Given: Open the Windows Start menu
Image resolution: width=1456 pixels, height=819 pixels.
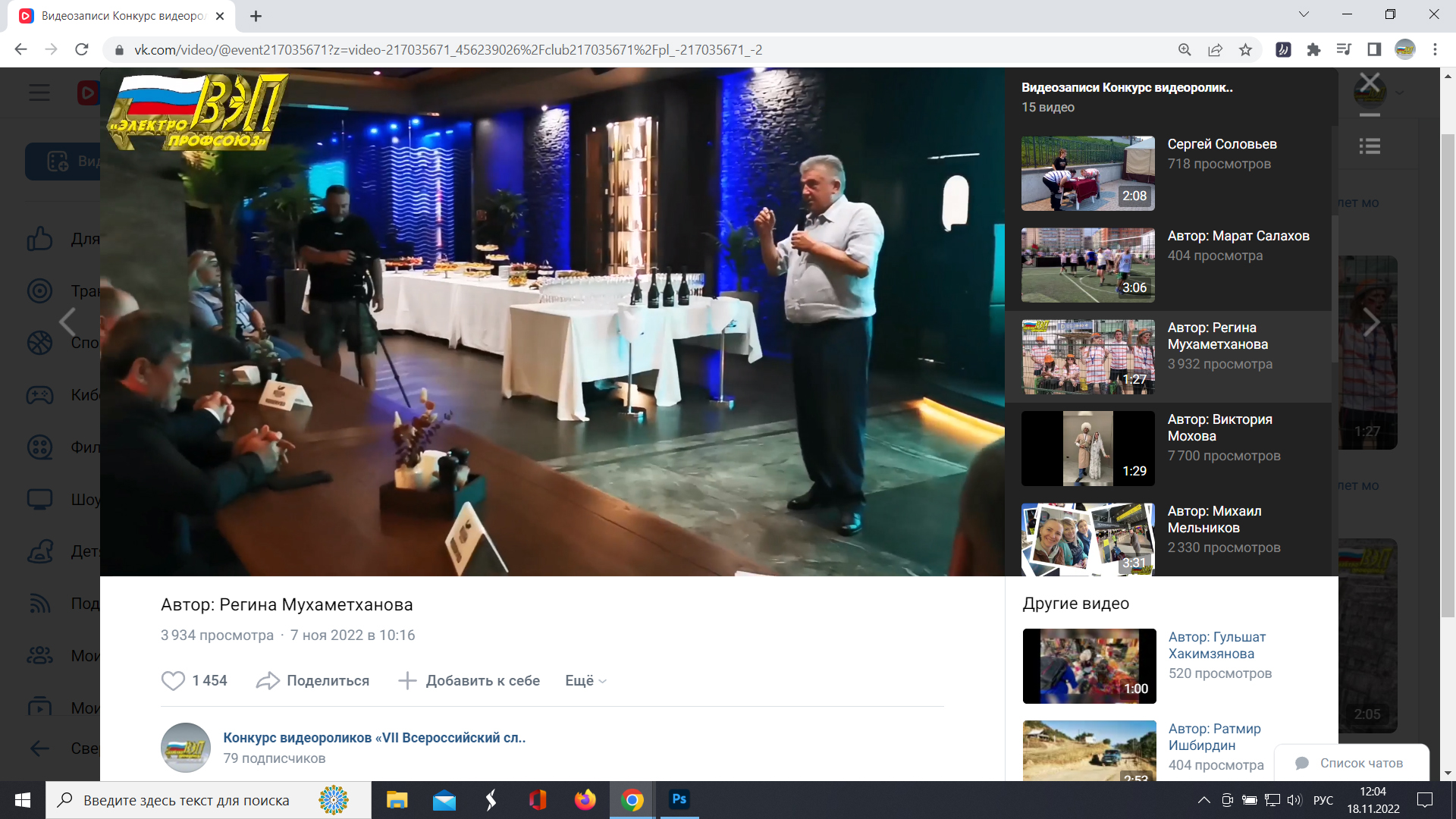Looking at the screenshot, I should point(23,800).
